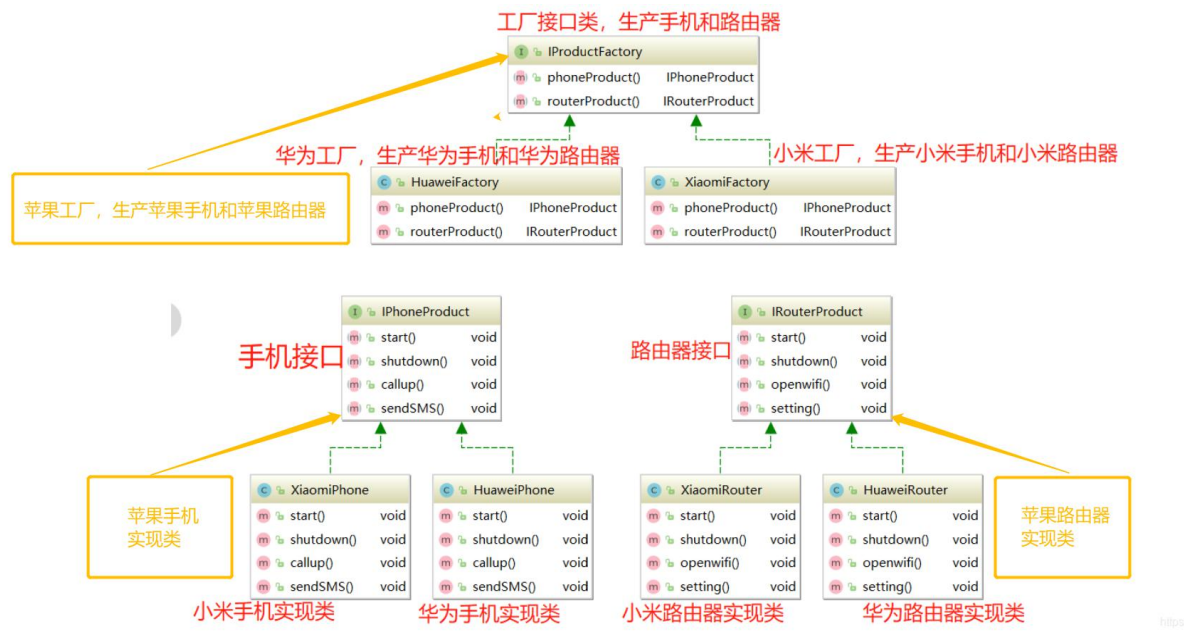
Task: Click sendSMS() method name in HuaweiPhone
Action: coord(504,587)
